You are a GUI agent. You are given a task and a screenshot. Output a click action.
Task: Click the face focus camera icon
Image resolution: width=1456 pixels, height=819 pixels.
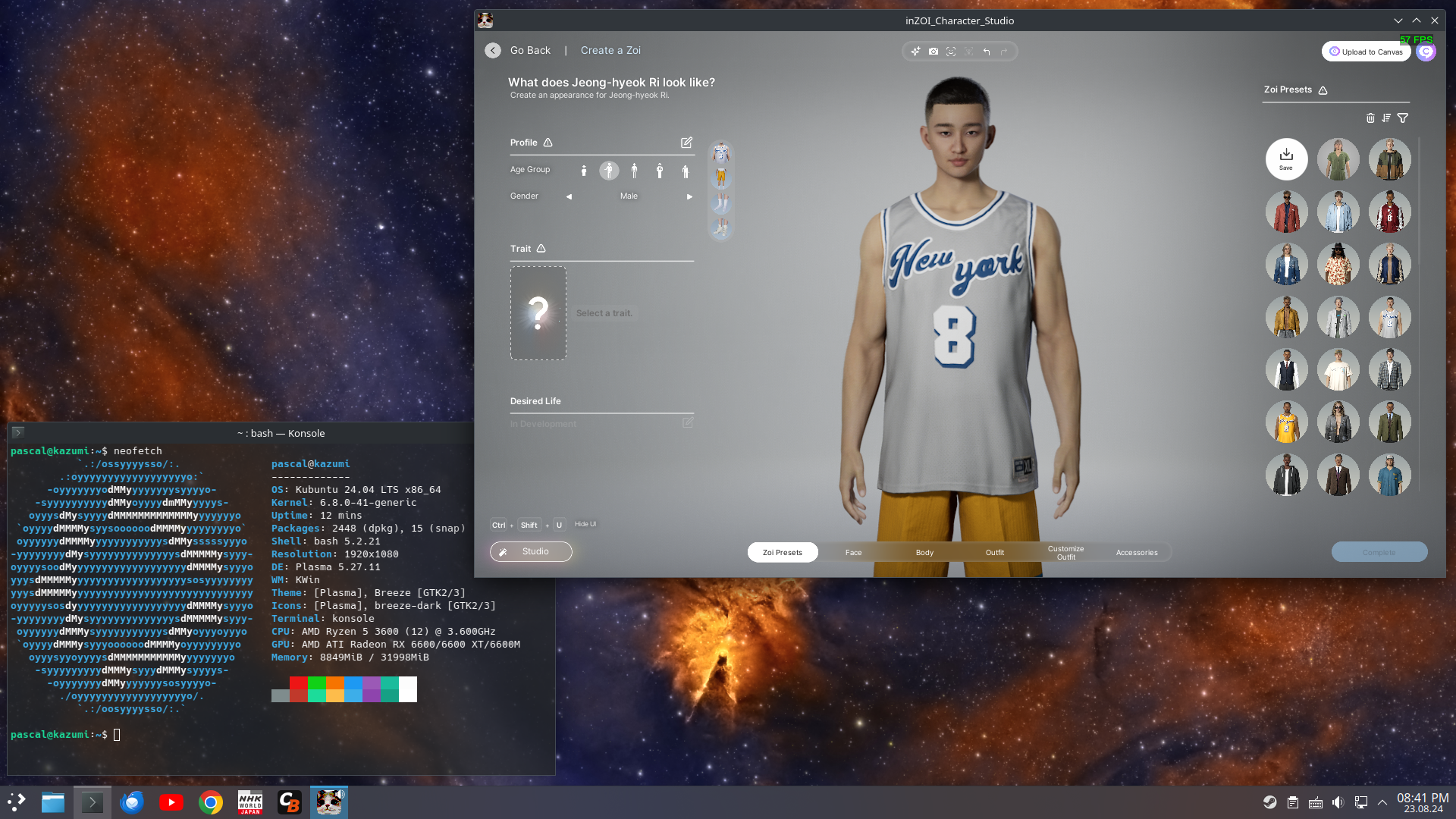coord(951,52)
